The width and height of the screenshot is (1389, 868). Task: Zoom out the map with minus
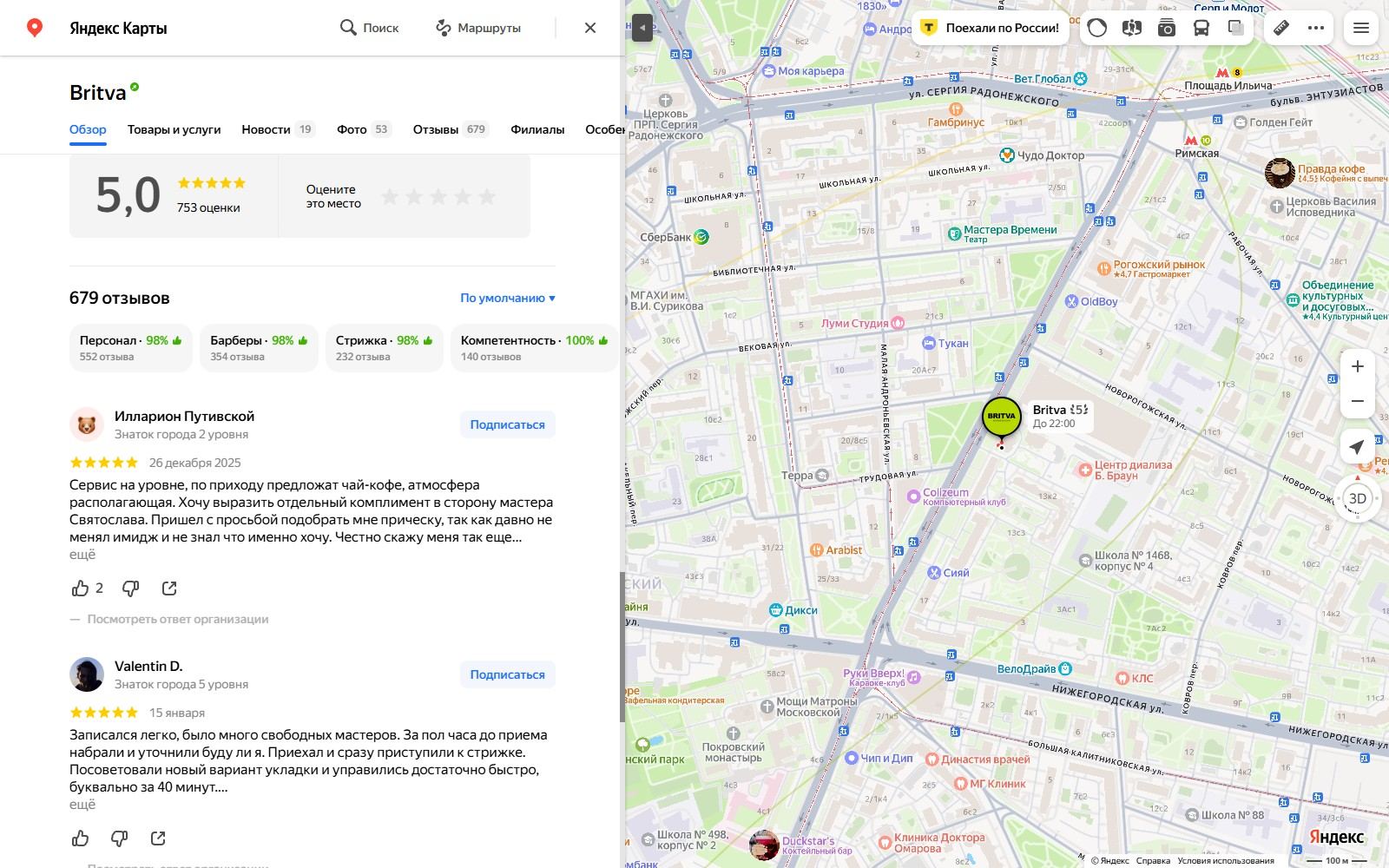click(1358, 401)
